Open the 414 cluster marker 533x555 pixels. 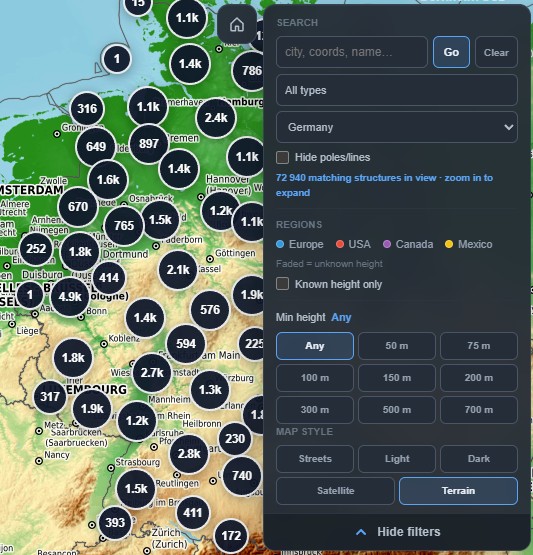(x=109, y=278)
